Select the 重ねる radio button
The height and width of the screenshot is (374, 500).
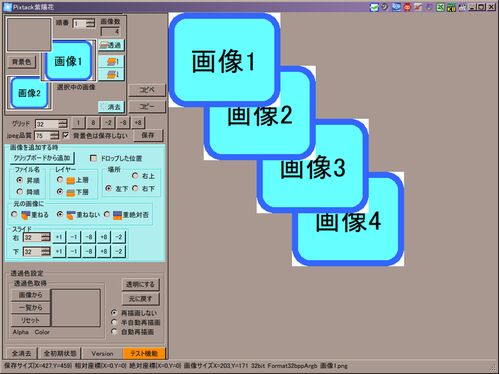(x=14, y=214)
